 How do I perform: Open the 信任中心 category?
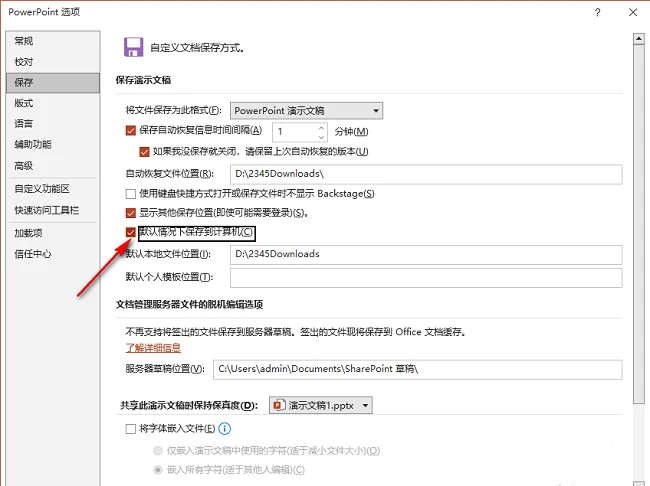(x=33, y=254)
